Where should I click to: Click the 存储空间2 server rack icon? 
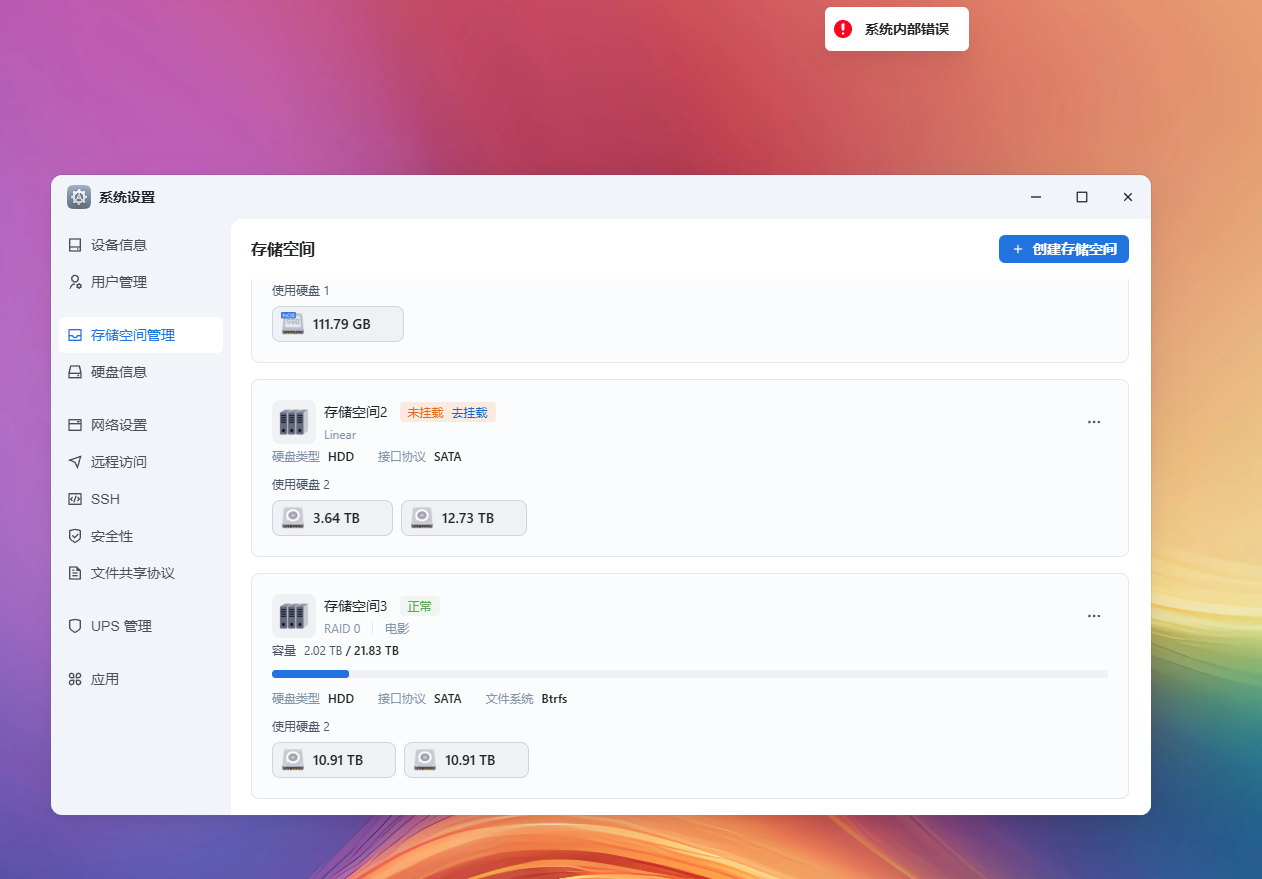294,422
